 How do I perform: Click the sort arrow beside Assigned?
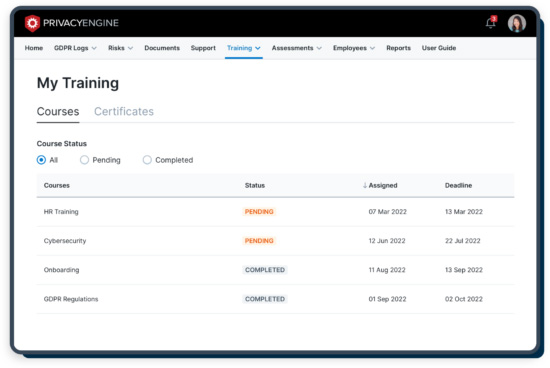click(x=365, y=185)
